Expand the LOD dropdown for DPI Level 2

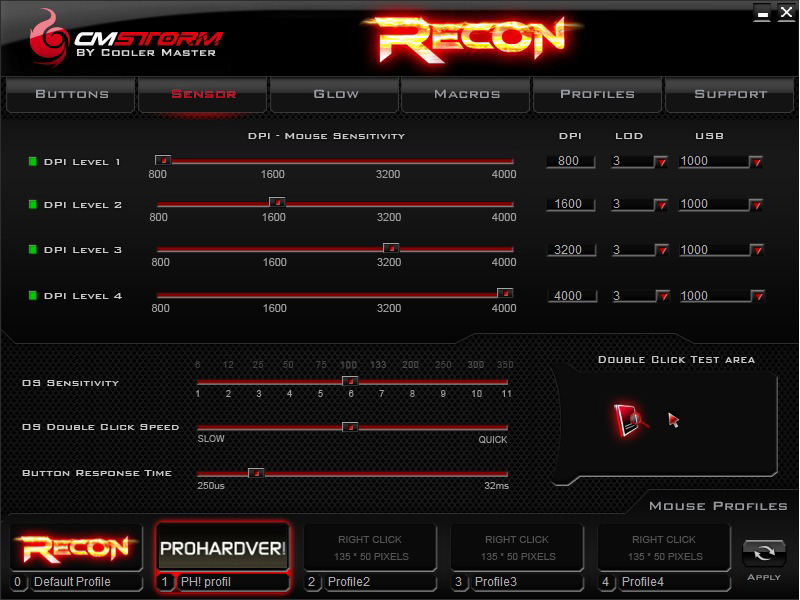(x=661, y=205)
